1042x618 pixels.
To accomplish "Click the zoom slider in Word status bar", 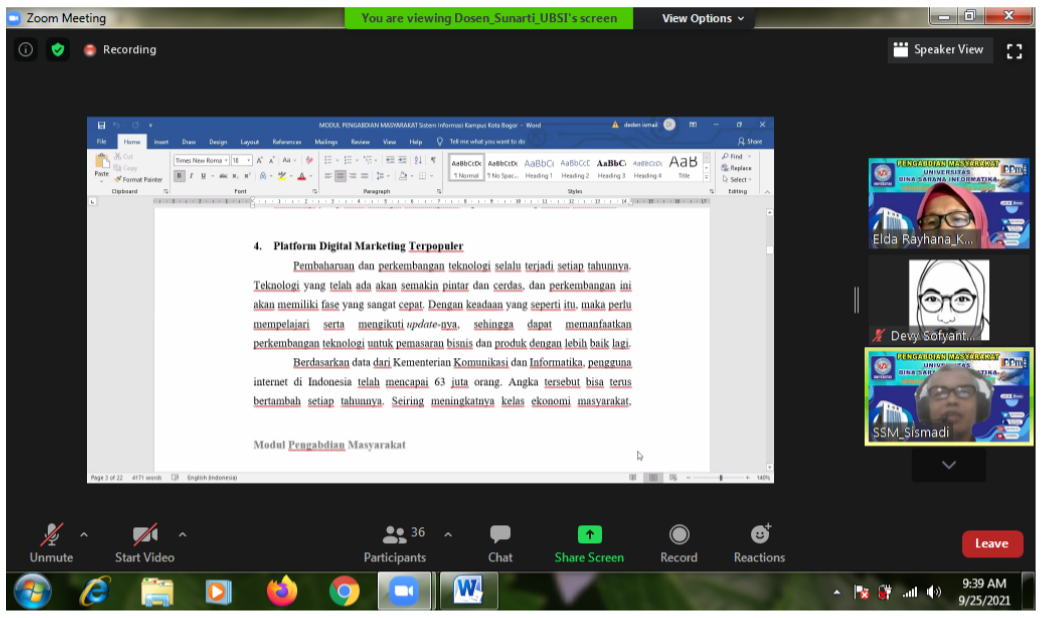I will 720,478.
